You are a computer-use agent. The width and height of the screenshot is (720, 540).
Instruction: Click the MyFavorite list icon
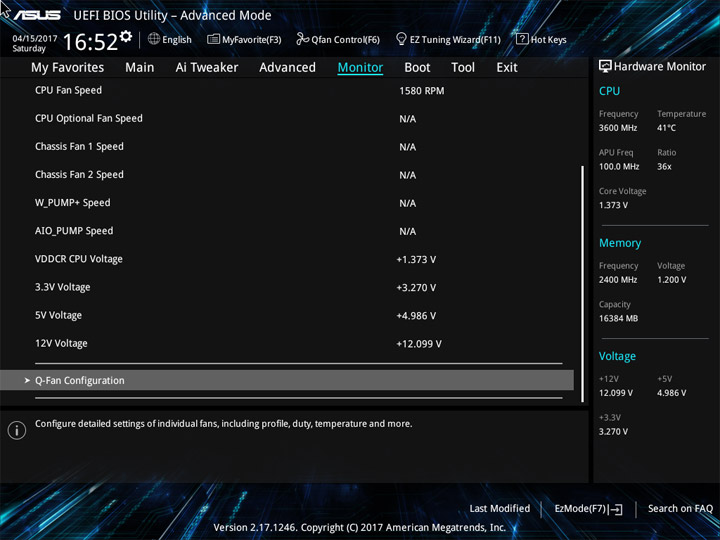tap(214, 39)
